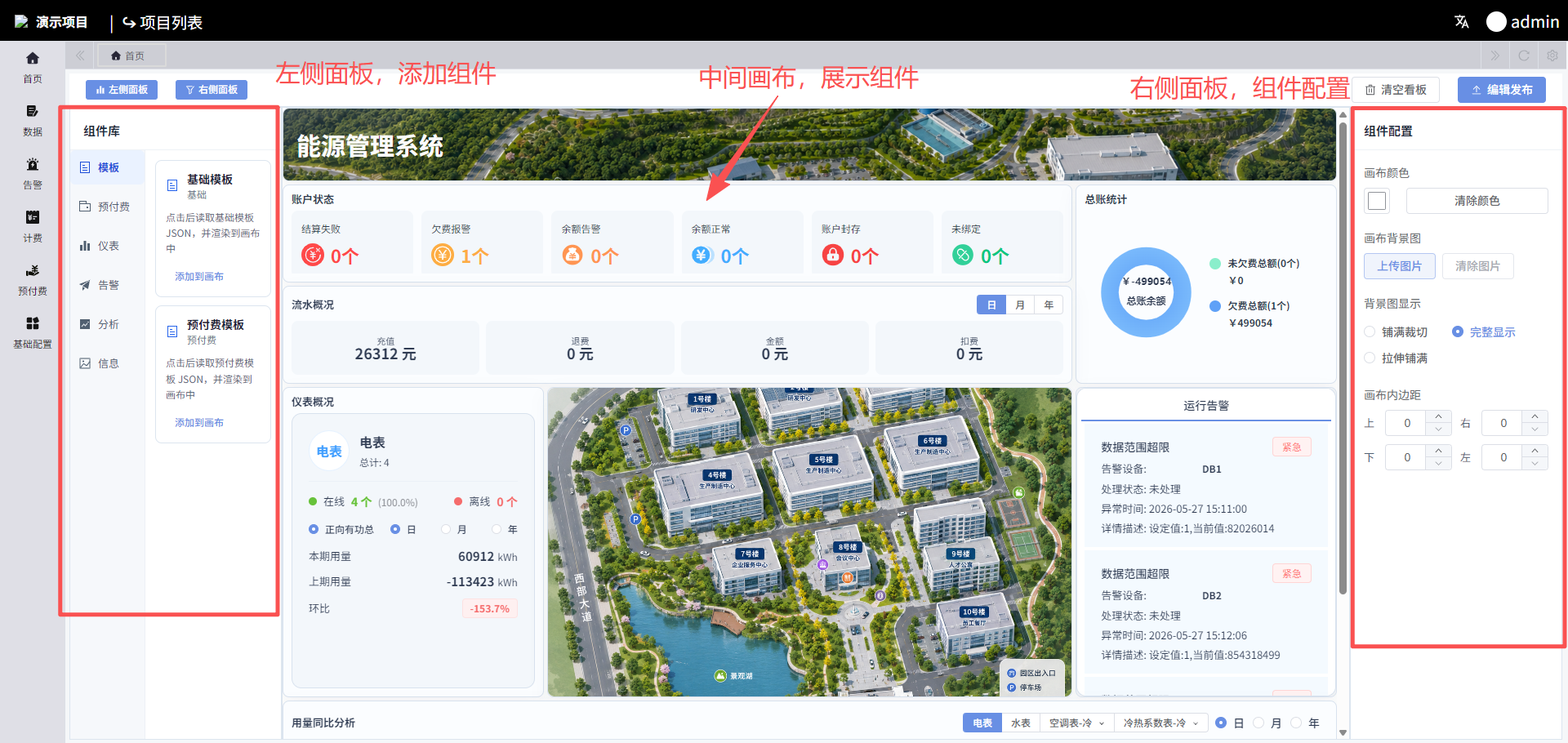Click the 1号楼 marker on the map
The image size is (1568, 743).
click(x=702, y=399)
